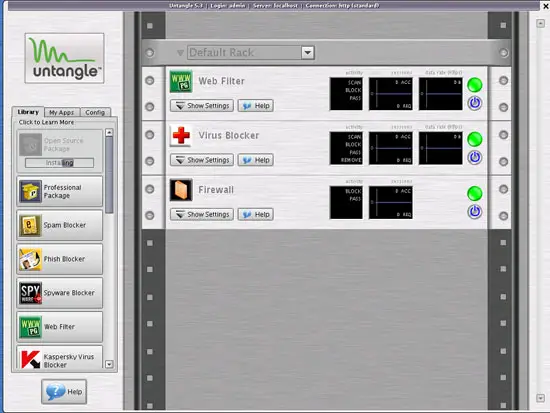Open Professional Package in the library

[60, 192]
